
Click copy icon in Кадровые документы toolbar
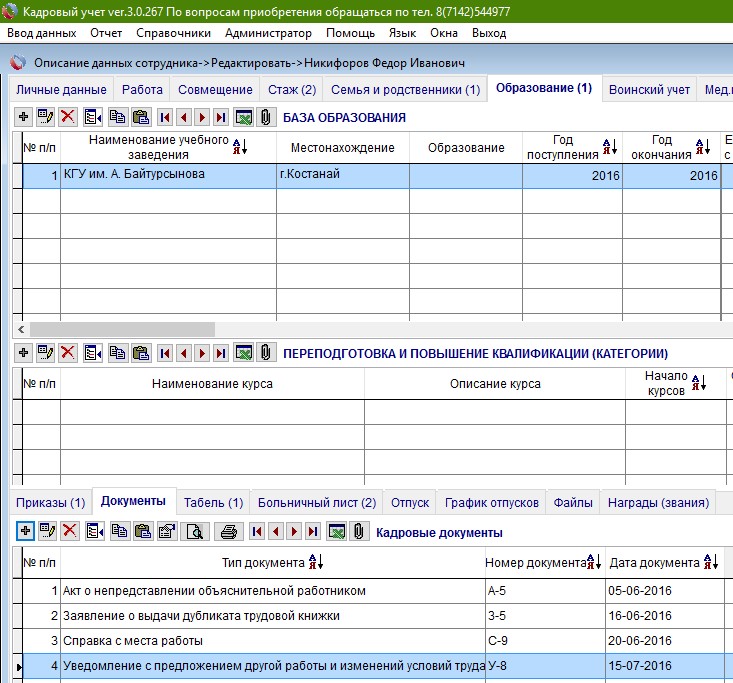coord(118,532)
